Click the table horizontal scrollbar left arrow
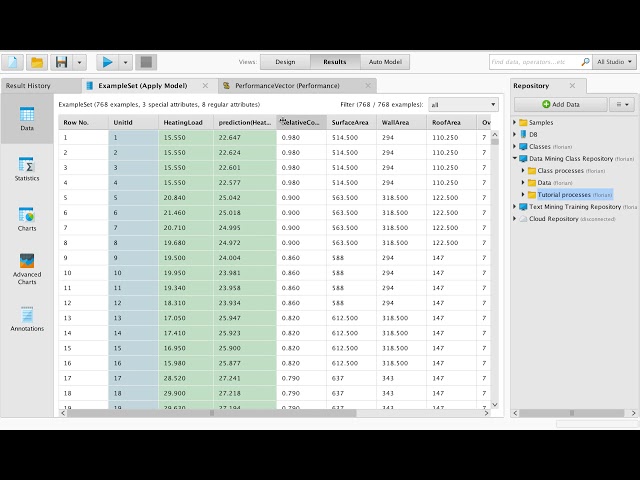 [x=63, y=413]
